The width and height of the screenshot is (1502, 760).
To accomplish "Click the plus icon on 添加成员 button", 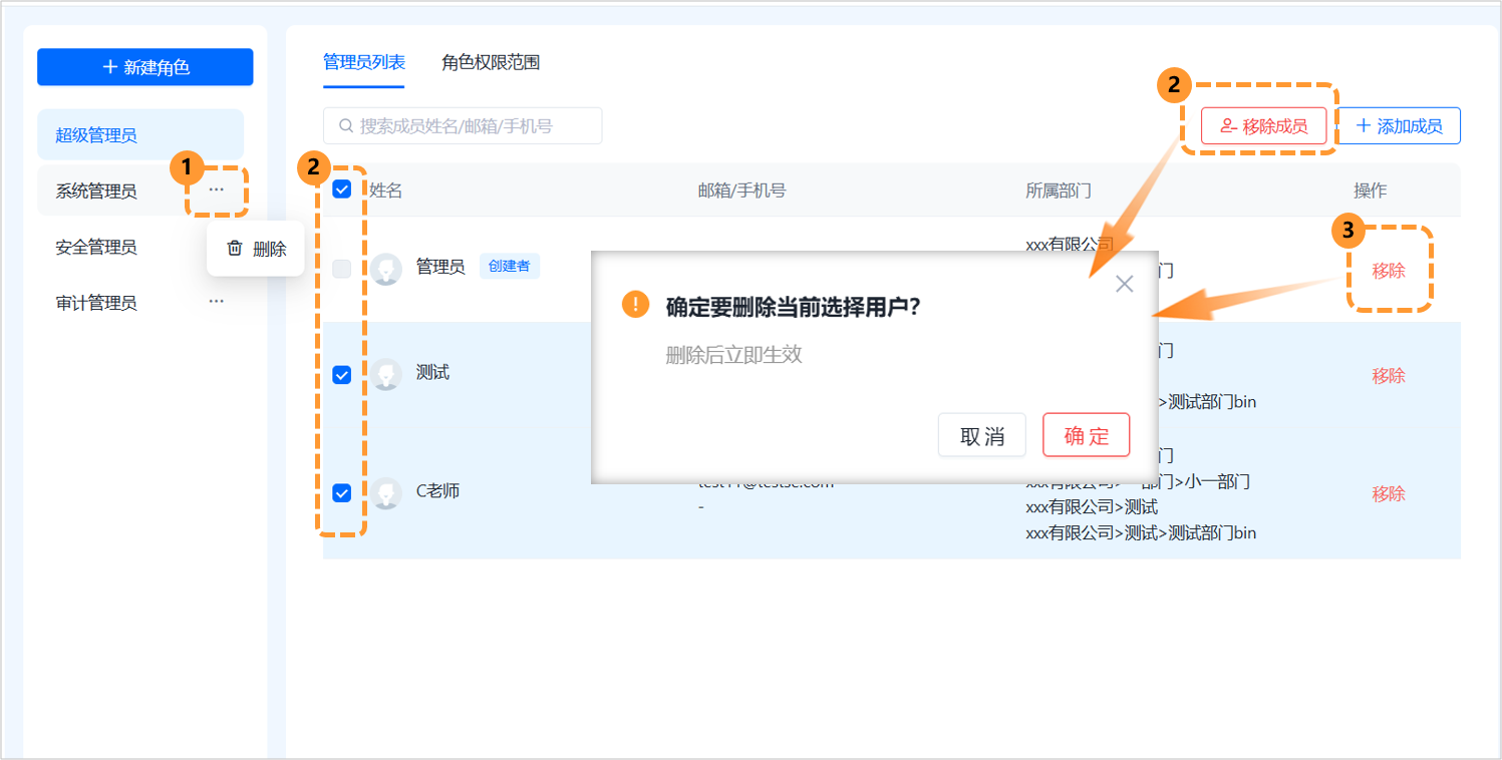I will pyautogui.click(x=1365, y=125).
